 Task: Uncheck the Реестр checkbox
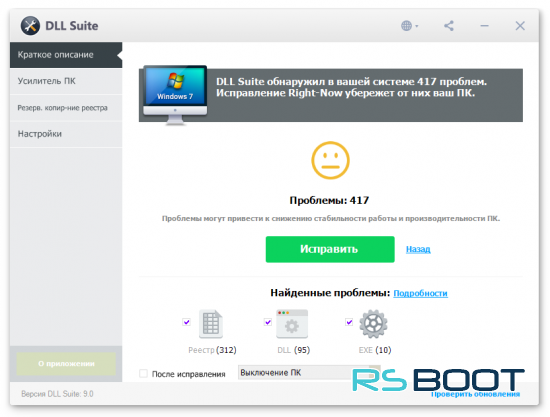tap(186, 322)
